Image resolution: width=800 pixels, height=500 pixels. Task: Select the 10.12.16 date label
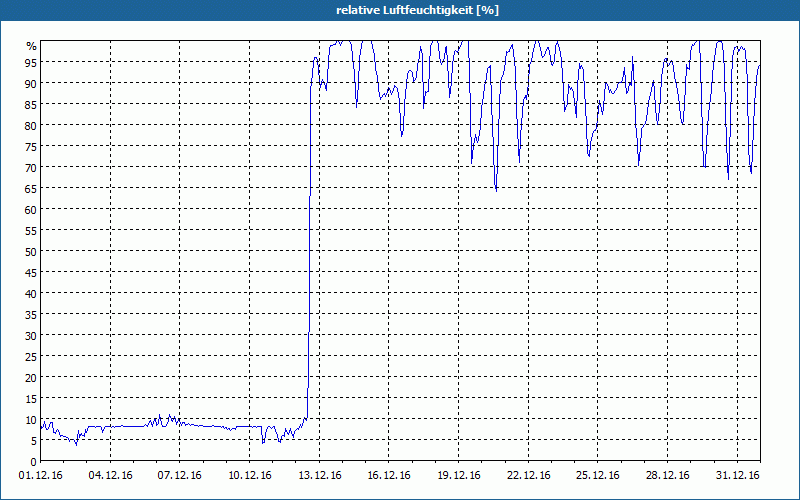(249, 476)
